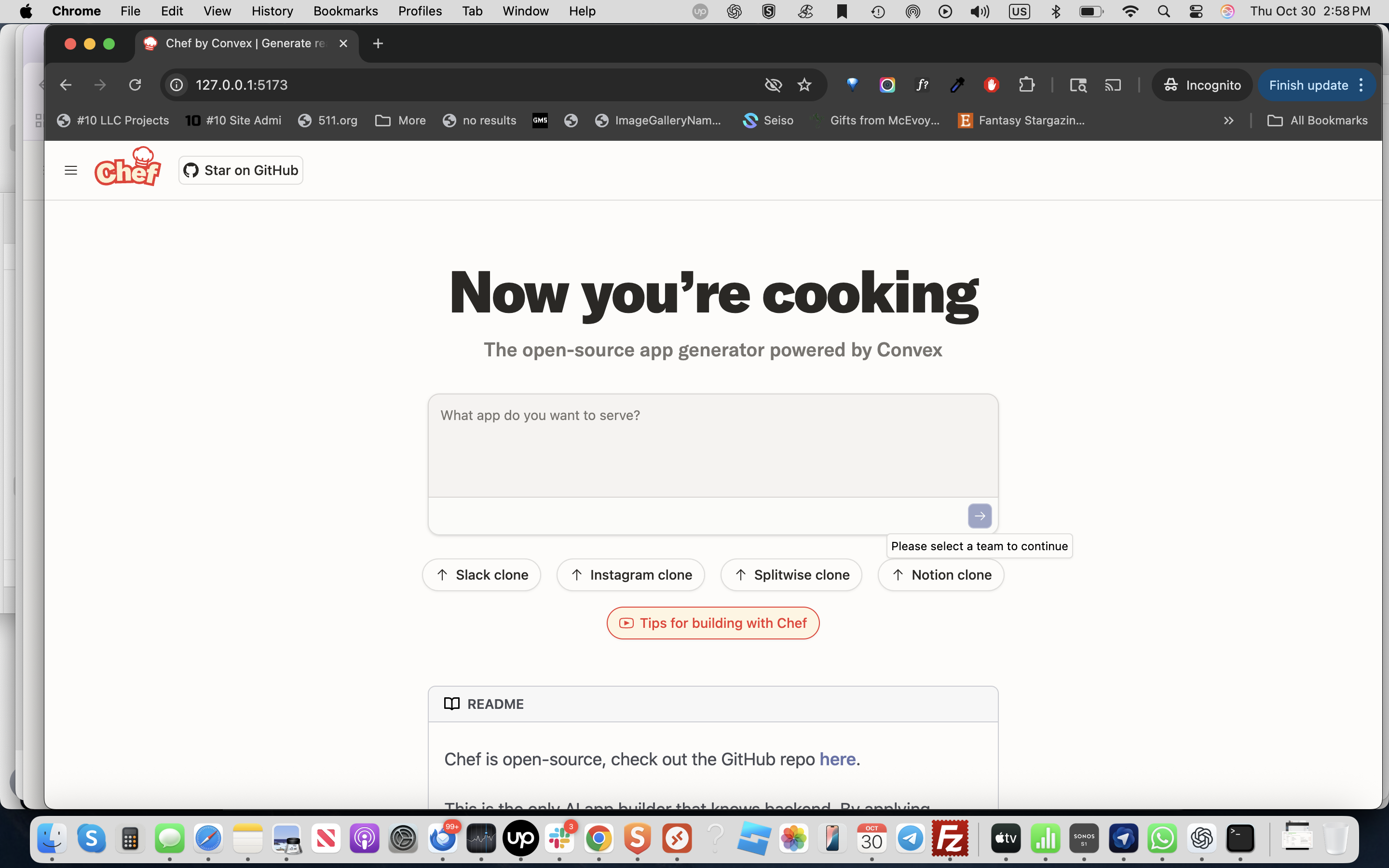View site information icon in address bar
The height and width of the screenshot is (868, 1389).
[177, 85]
